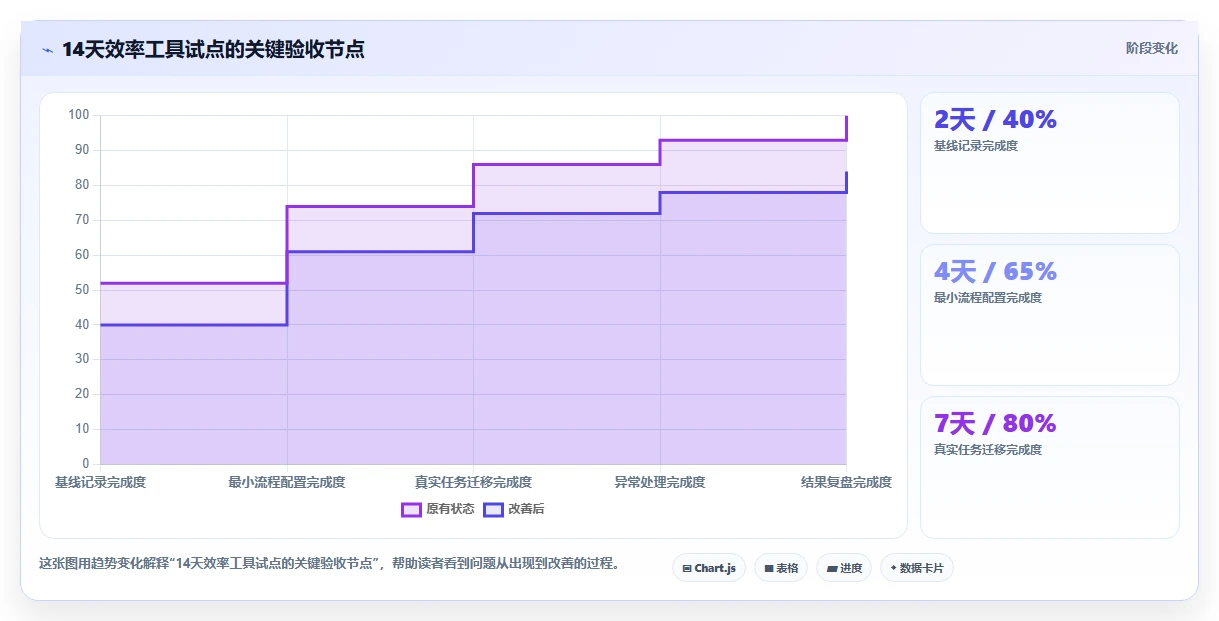Toggle the 原有状态 legend series
The width and height of the screenshot is (1219, 621).
[438, 509]
